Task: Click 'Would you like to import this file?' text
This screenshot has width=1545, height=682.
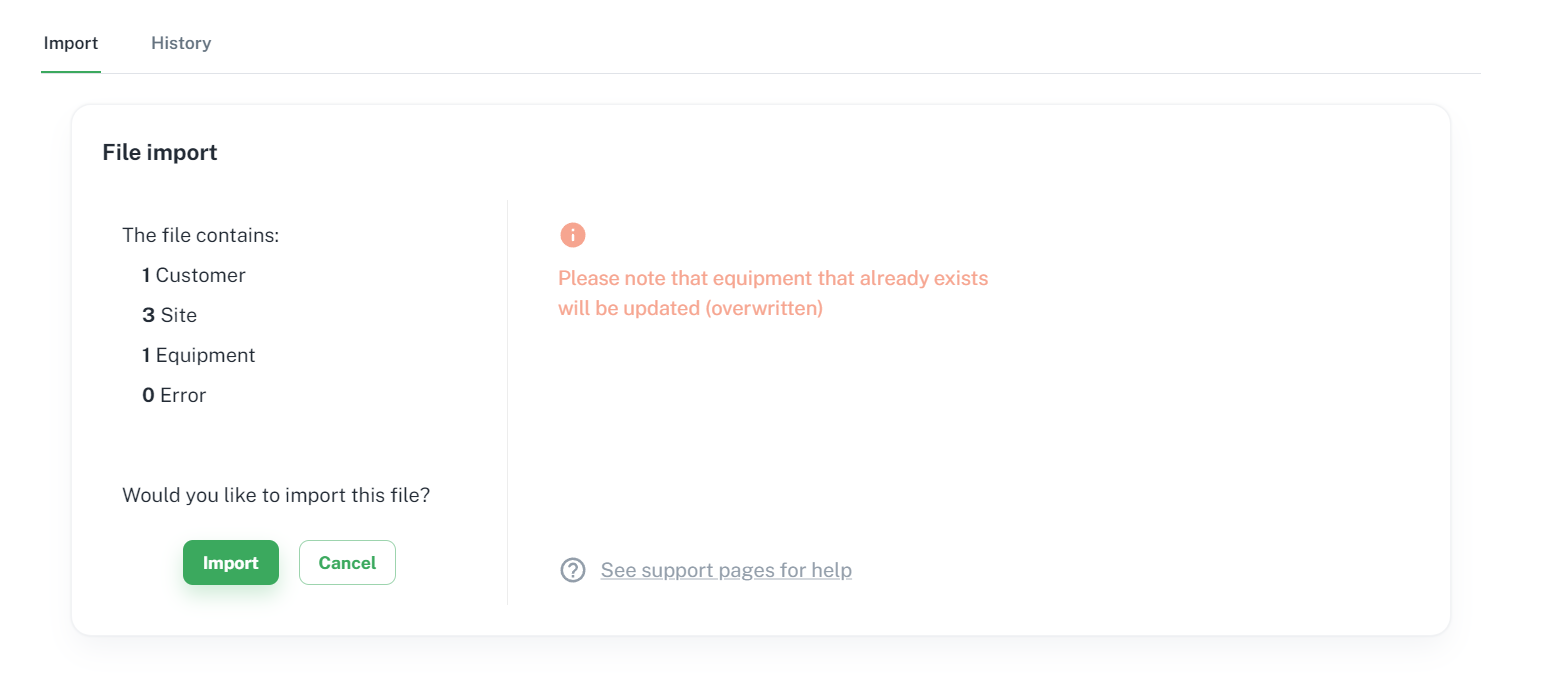Action: [276, 495]
